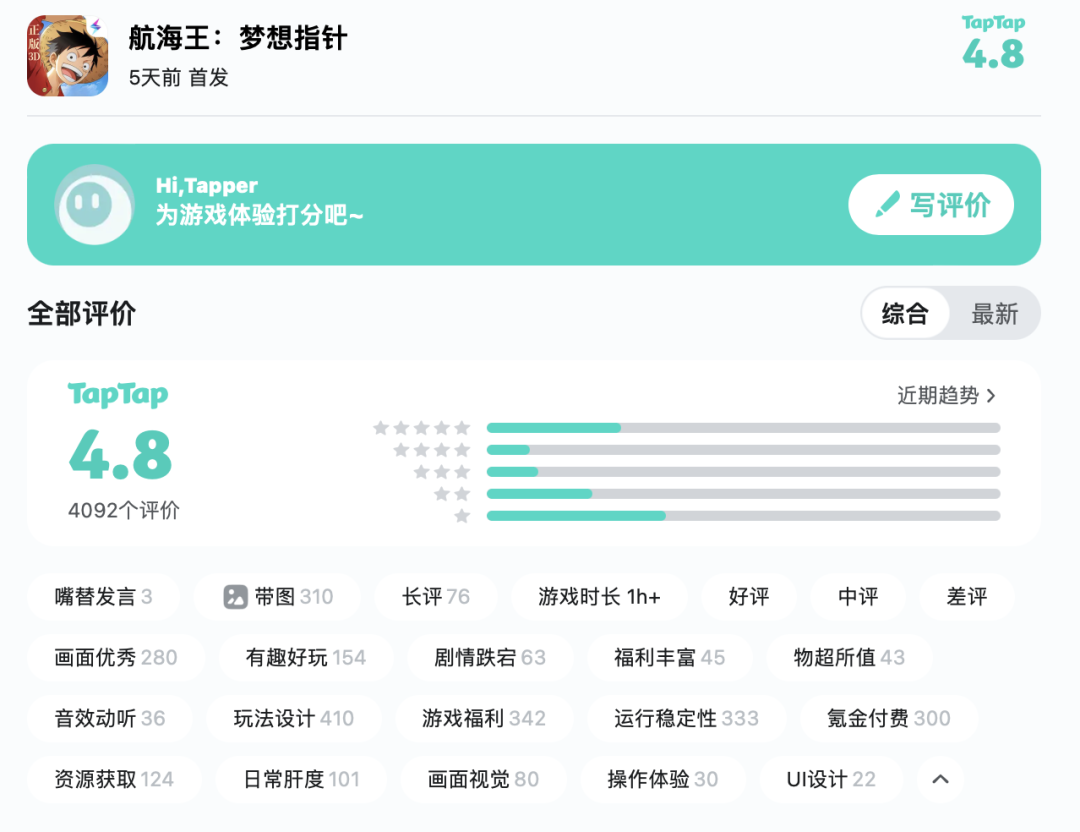1080x832 pixels.
Task: Click the four-star rating bar
Action: (742, 450)
